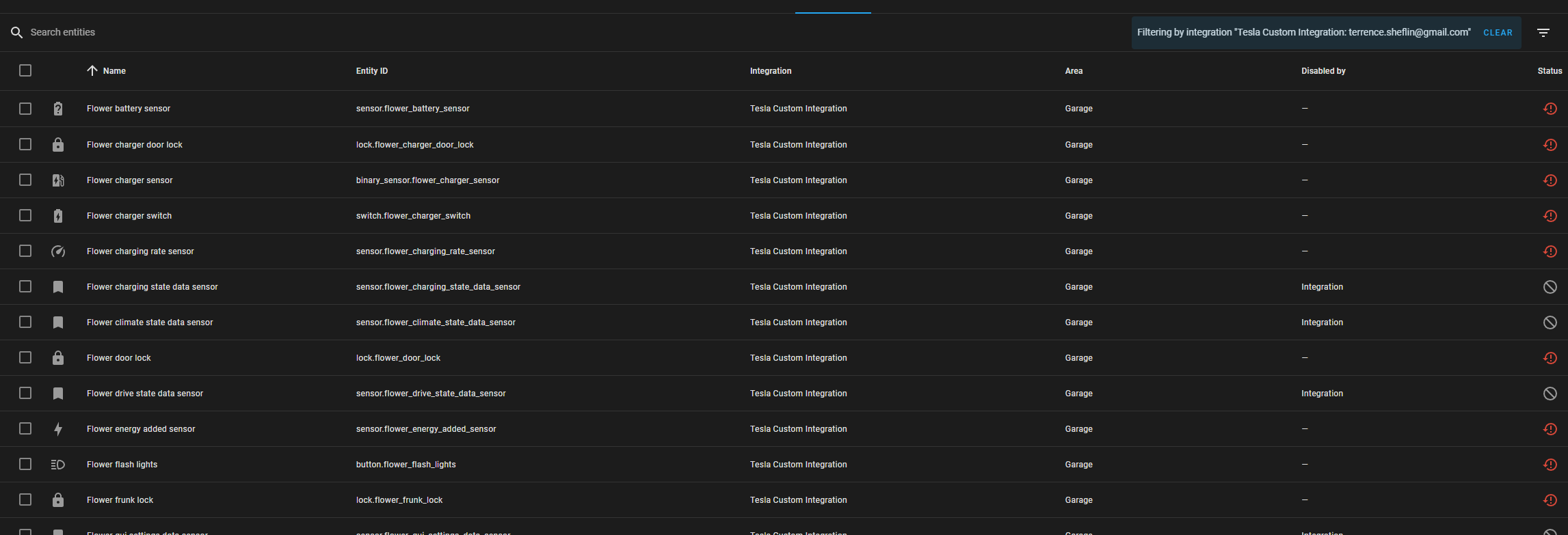Click the lock icon for Flower charger door lock
The height and width of the screenshot is (535, 1568).
58,145
